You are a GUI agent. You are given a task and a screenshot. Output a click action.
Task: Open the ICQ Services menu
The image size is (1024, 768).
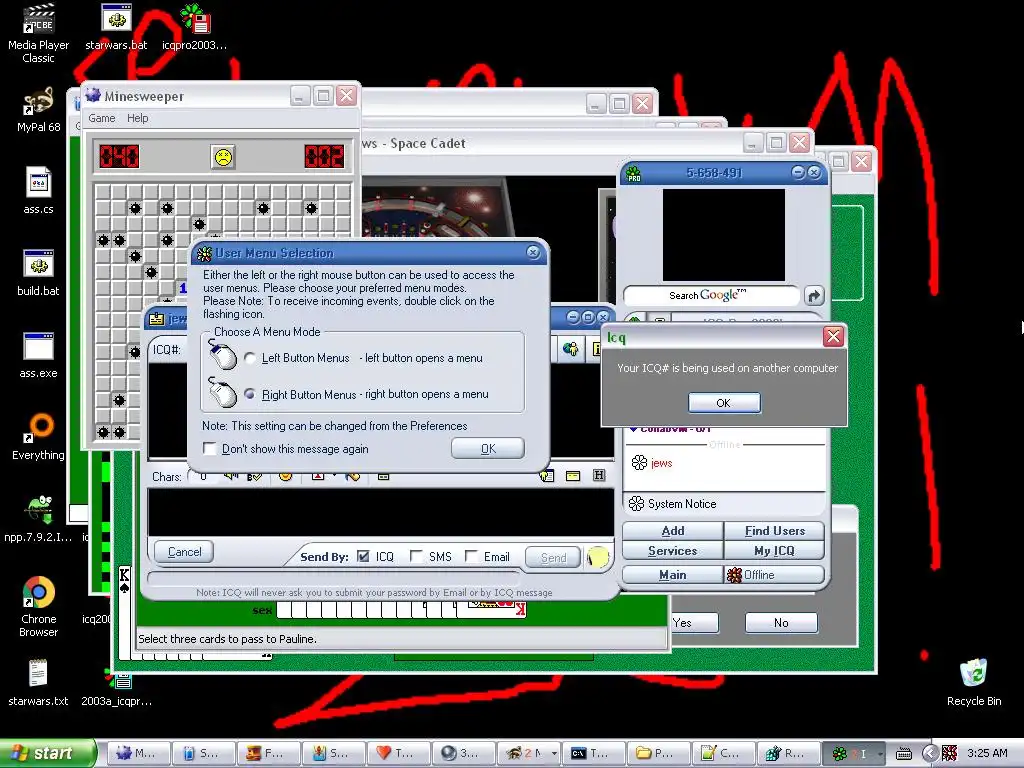pyautogui.click(x=673, y=551)
